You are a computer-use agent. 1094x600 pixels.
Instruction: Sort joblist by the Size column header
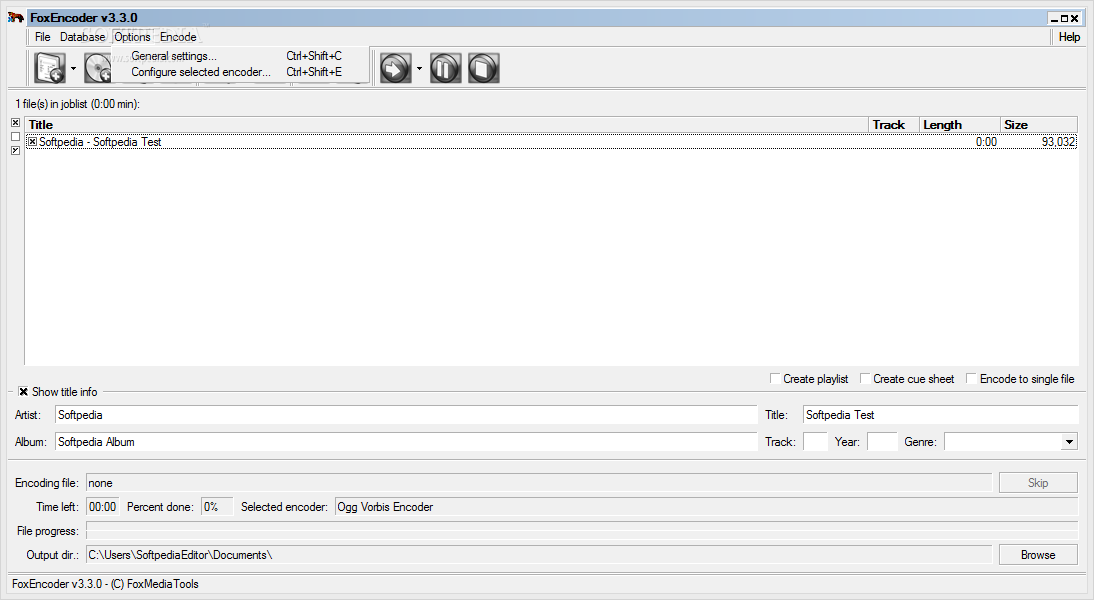1039,125
